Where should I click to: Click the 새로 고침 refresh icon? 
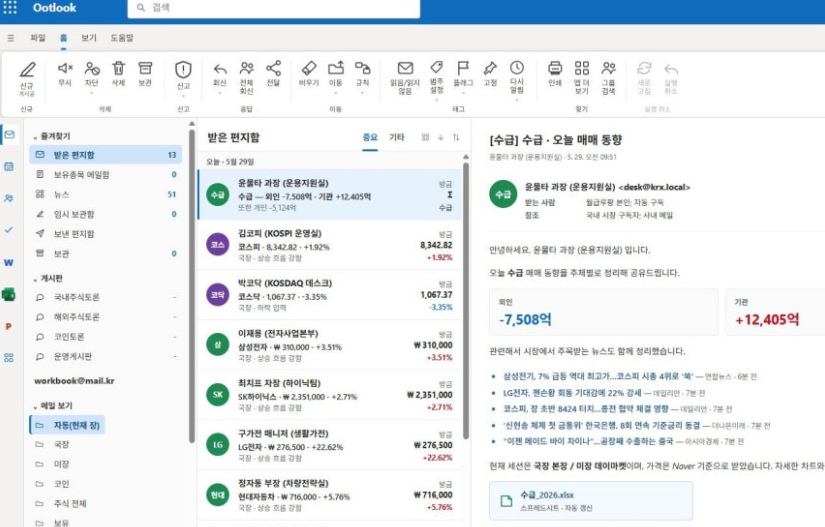point(644,68)
